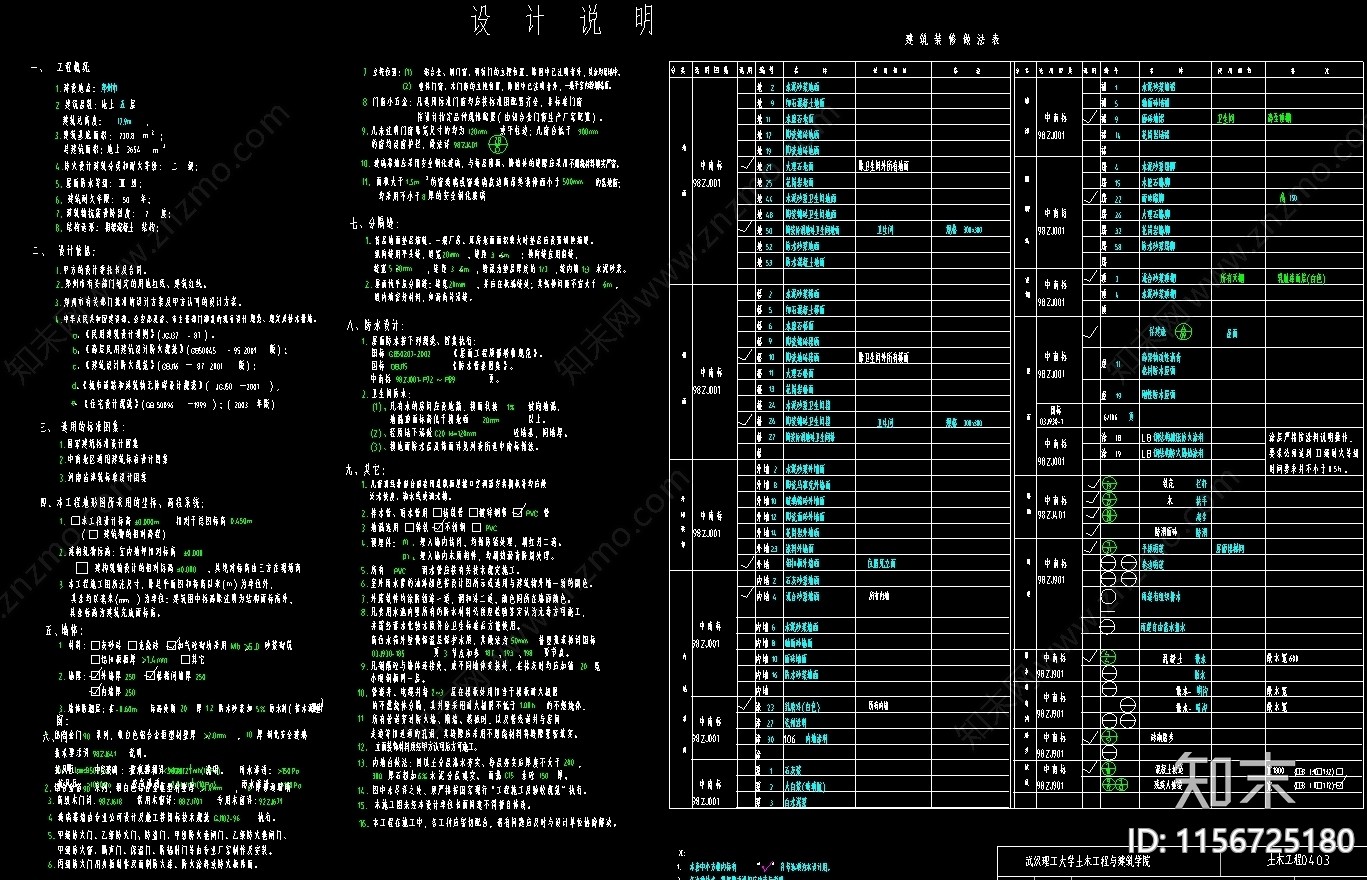Click 混合砂浆墙面 in row 内墙4

800,596
